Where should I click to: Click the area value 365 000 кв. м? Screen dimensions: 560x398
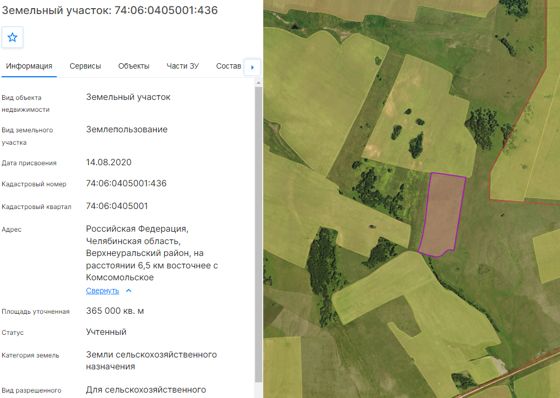coord(115,311)
